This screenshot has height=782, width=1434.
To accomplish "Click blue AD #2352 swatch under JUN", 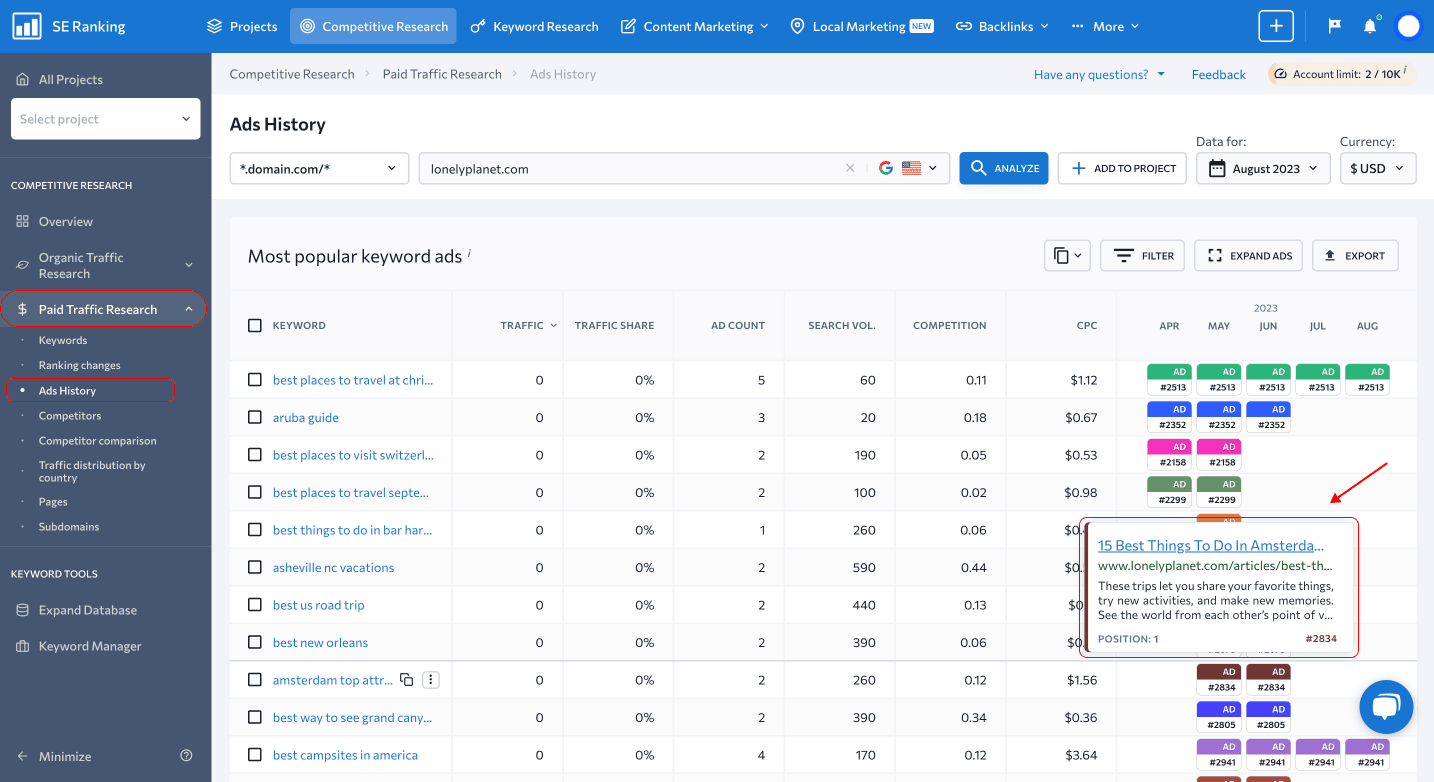I will pyautogui.click(x=1268, y=416).
